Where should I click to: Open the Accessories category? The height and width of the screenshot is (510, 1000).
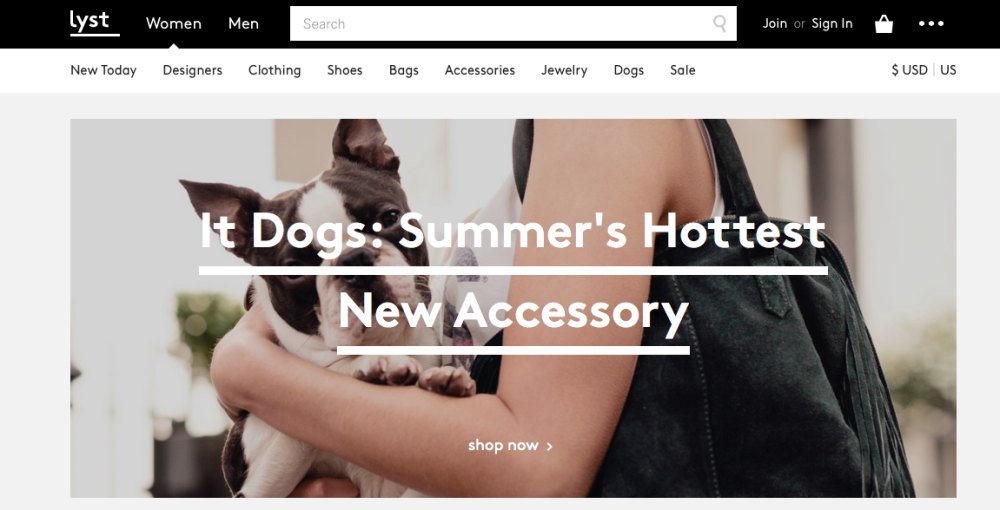point(480,70)
